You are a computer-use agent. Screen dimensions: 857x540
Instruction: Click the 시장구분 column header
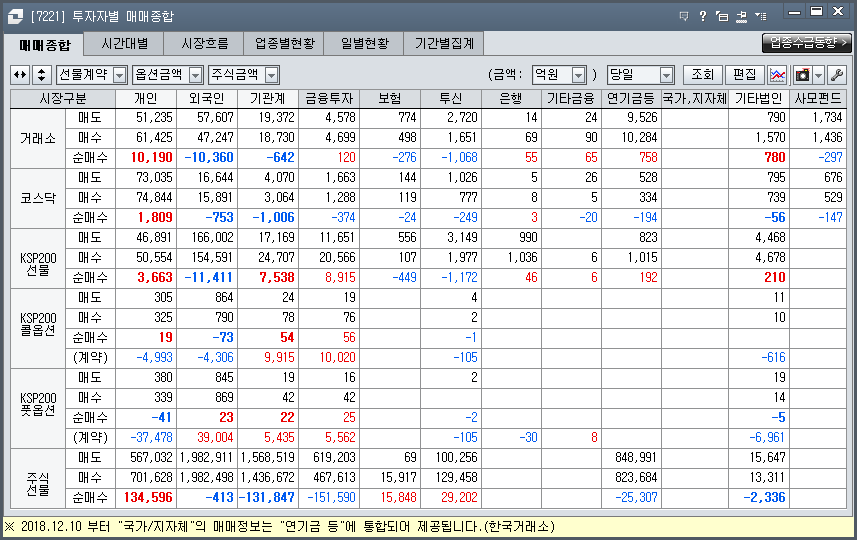(x=63, y=98)
